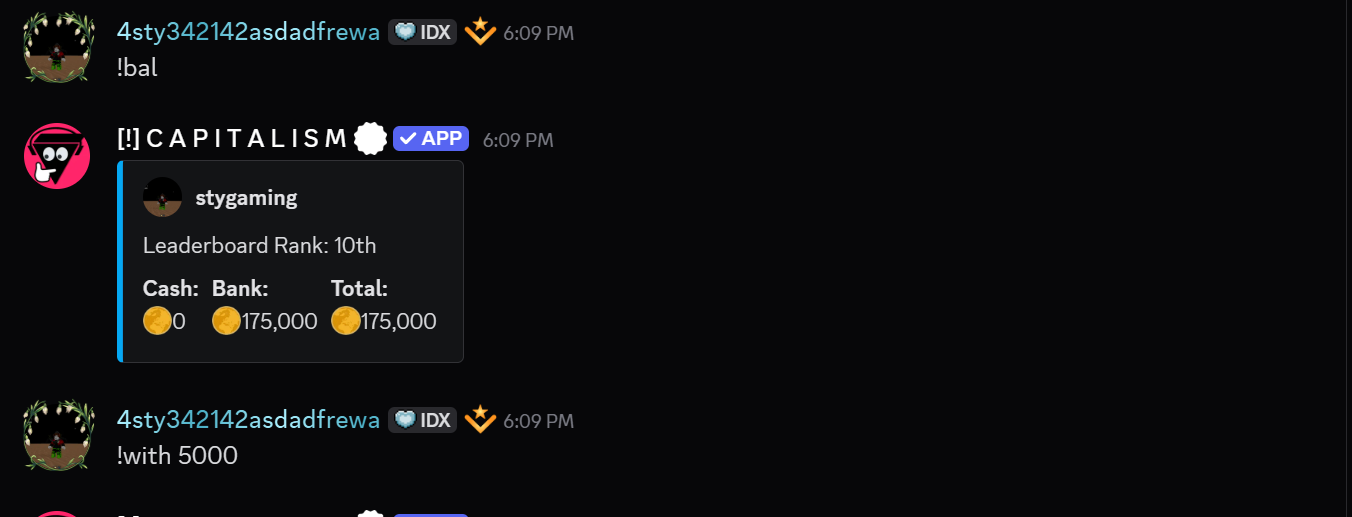Image resolution: width=1352 pixels, height=517 pixels.
Task: Click the white badge next to CAPITALISM
Action: (371, 139)
